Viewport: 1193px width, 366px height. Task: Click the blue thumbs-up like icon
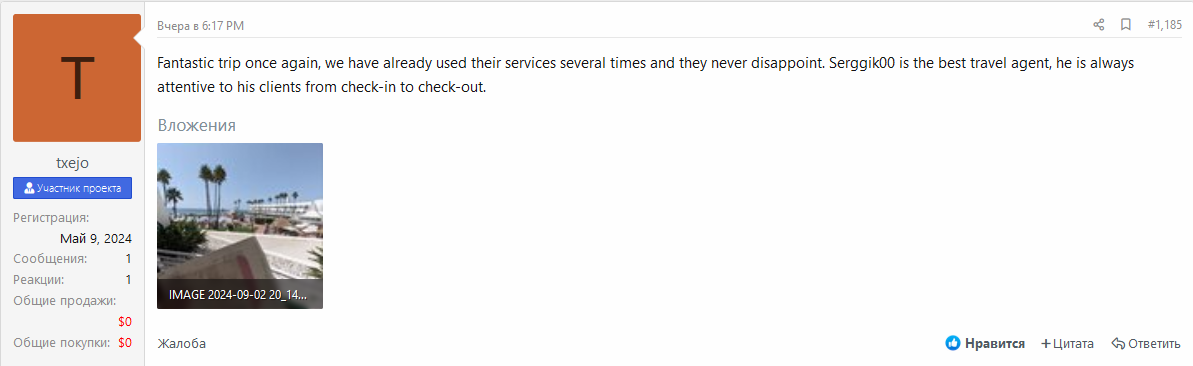(x=953, y=343)
